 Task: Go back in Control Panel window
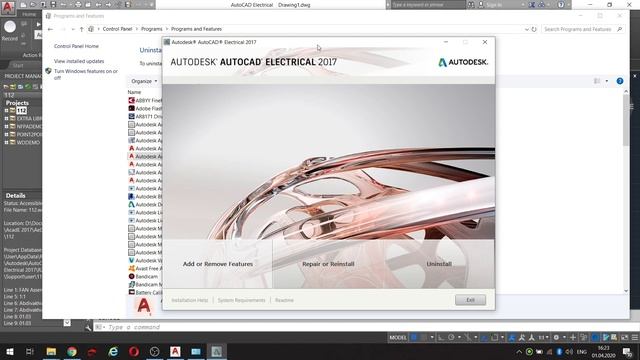[50, 29]
